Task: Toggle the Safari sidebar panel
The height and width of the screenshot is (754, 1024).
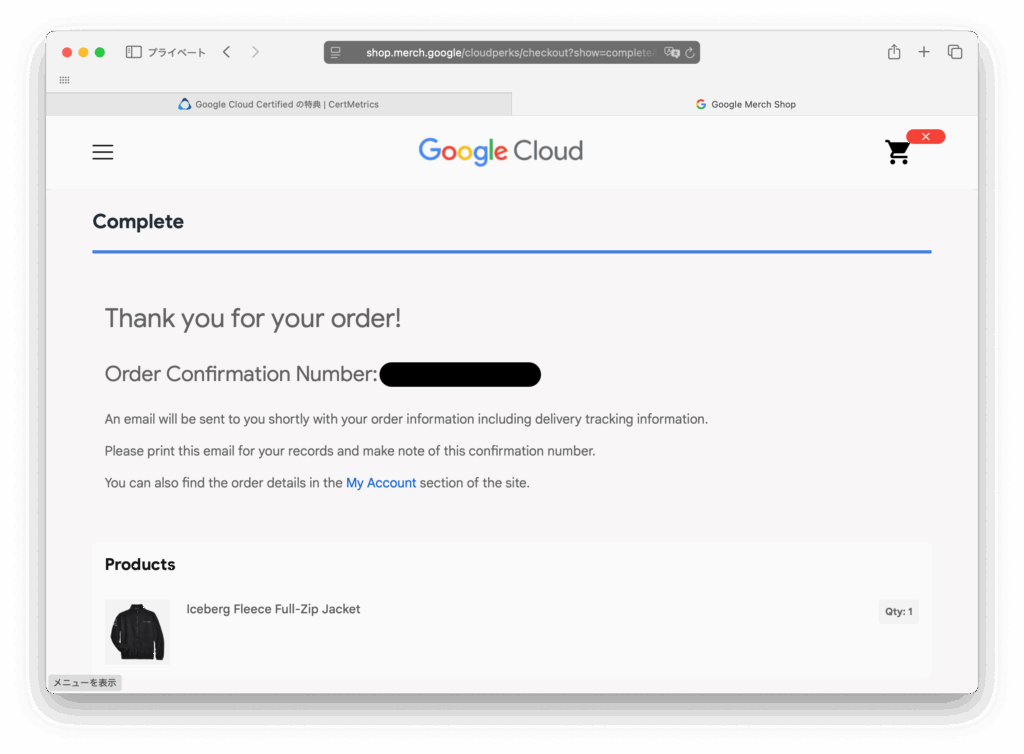Action: (133, 52)
